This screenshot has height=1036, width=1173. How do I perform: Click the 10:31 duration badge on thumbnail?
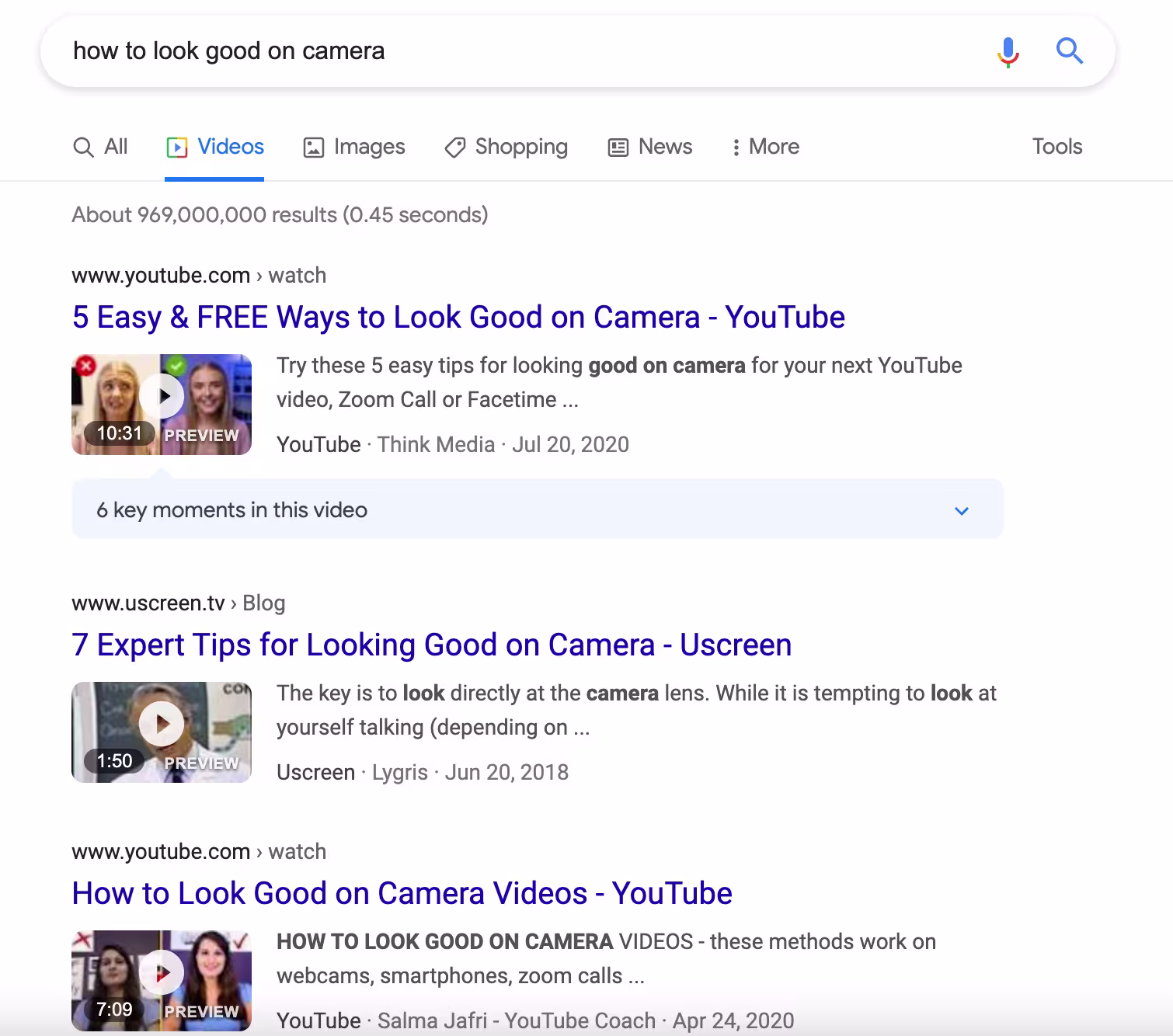pos(120,433)
